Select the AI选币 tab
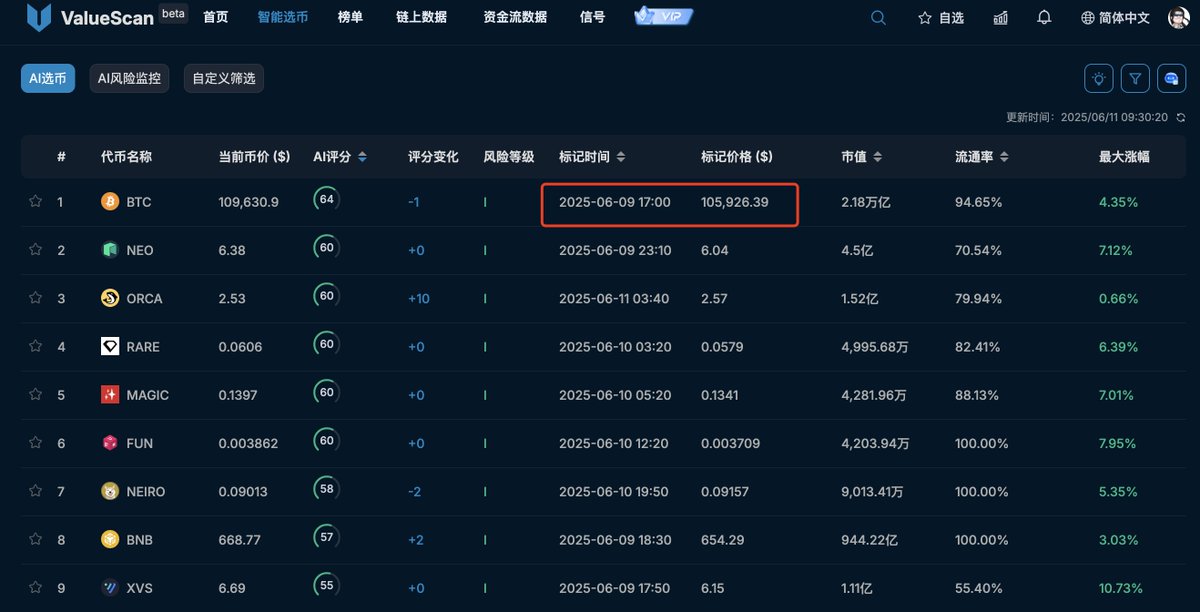 (x=48, y=79)
